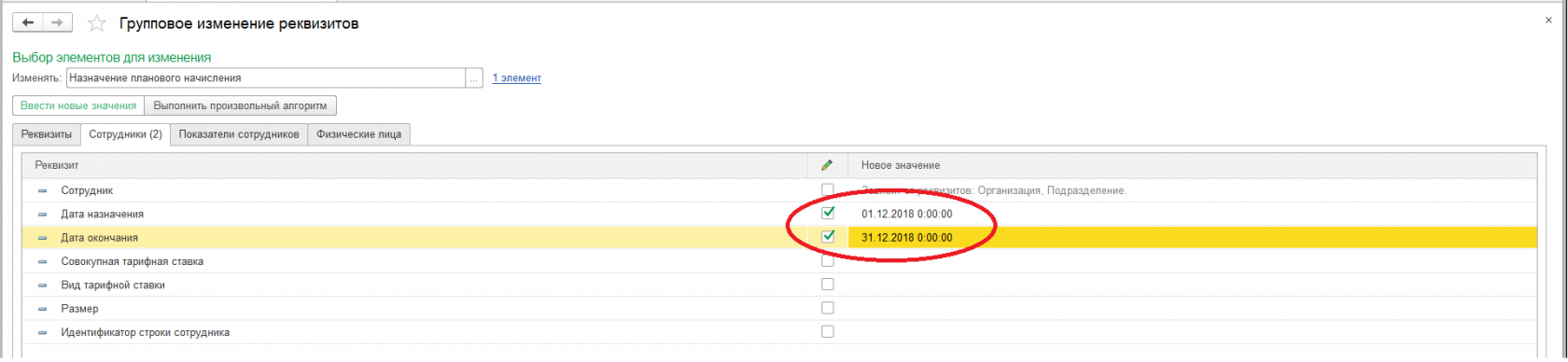
Task: Click Выполнить произвольный алгоритм button
Action: point(241,105)
